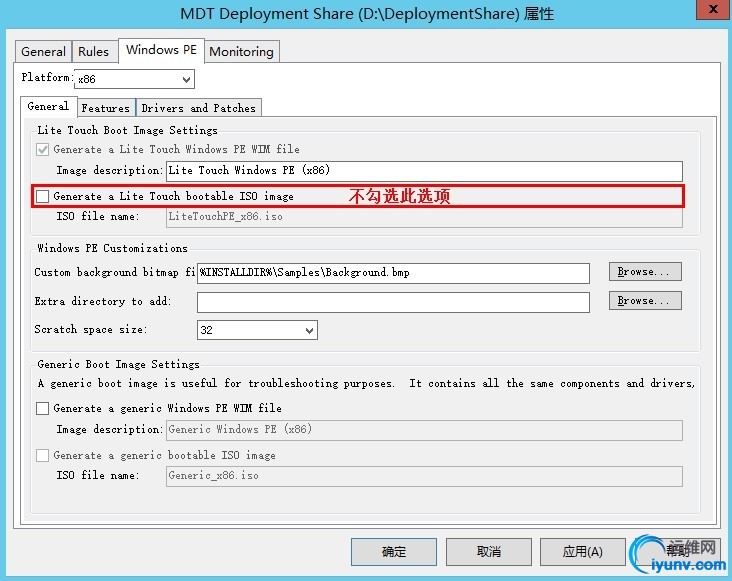This screenshot has height=581, width=732.
Task: Open the Drivers and Patches sub-tab
Action: tap(198, 108)
